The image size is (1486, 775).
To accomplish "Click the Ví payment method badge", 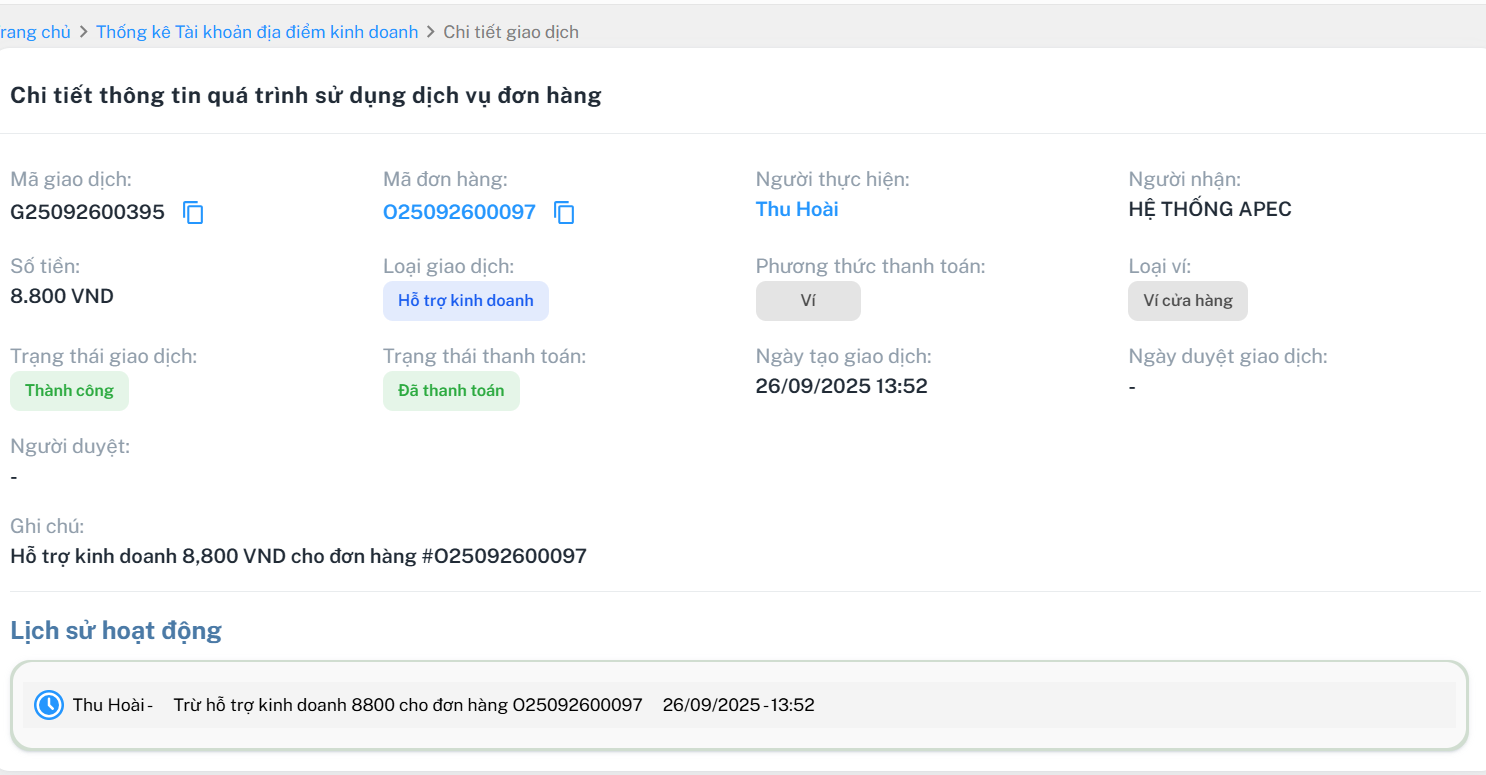I will pyautogui.click(x=808, y=301).
